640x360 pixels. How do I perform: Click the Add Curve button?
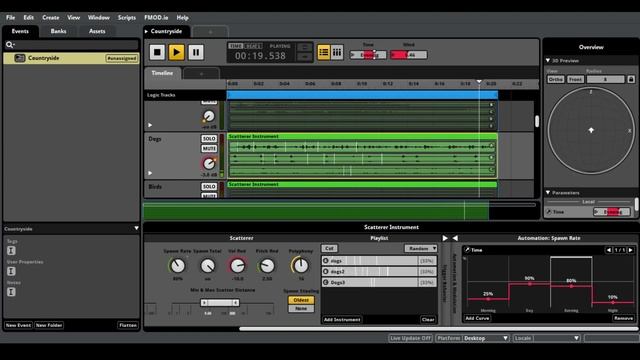[477, 318]
